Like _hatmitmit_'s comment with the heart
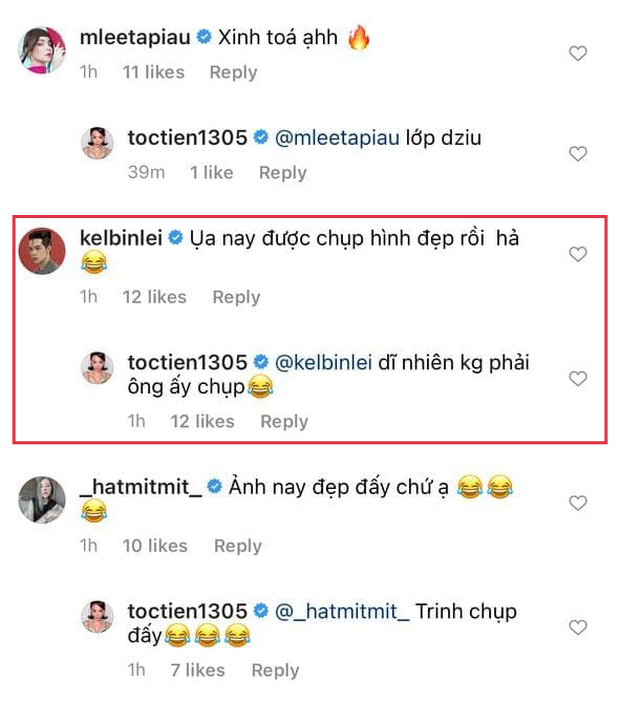The width and height of the screenshot is (620, 703). point(578,503)
